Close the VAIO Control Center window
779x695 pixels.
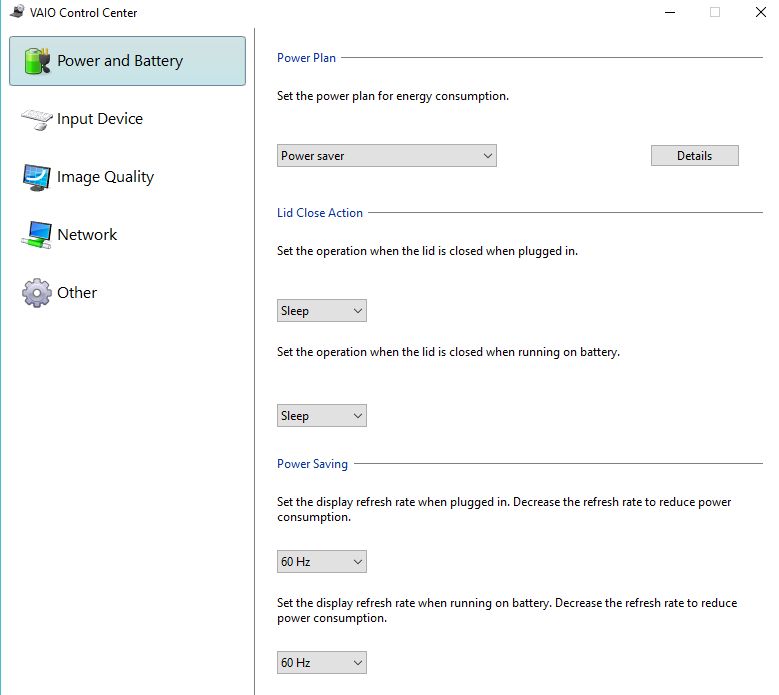[760, 12]
